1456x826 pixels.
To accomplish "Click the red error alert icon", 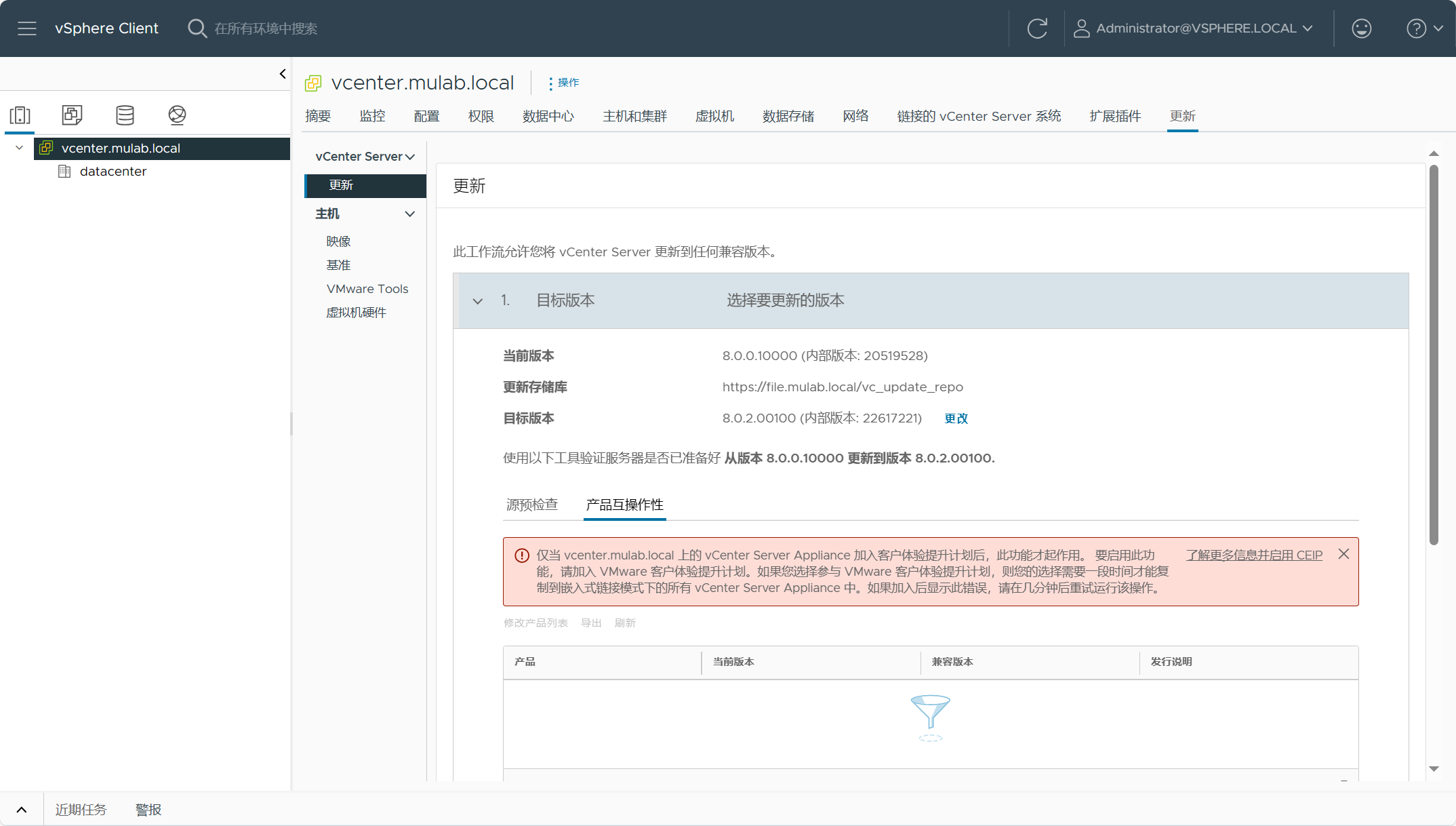I will [522, 555].
